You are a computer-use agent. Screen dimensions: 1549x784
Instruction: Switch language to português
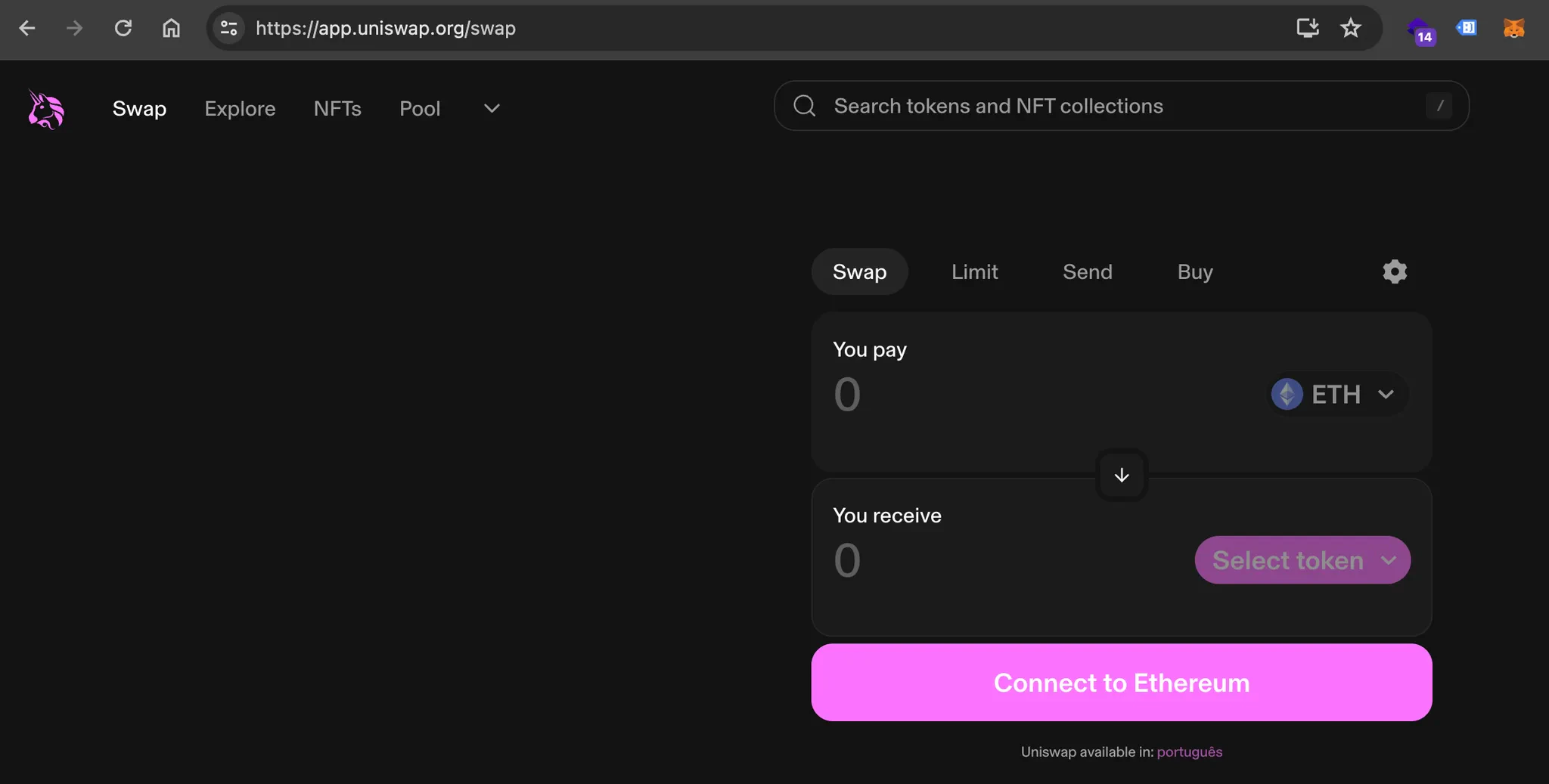point(1189,751)
